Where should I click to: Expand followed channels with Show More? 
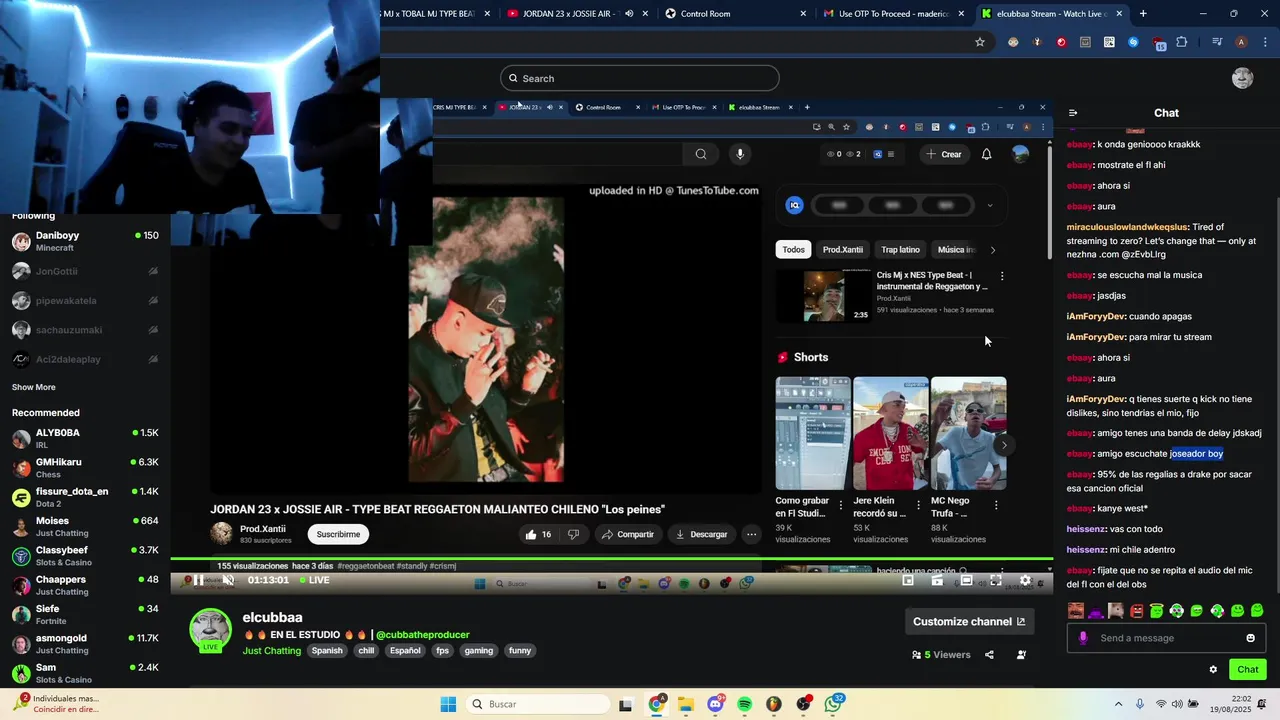pos(34,387)
